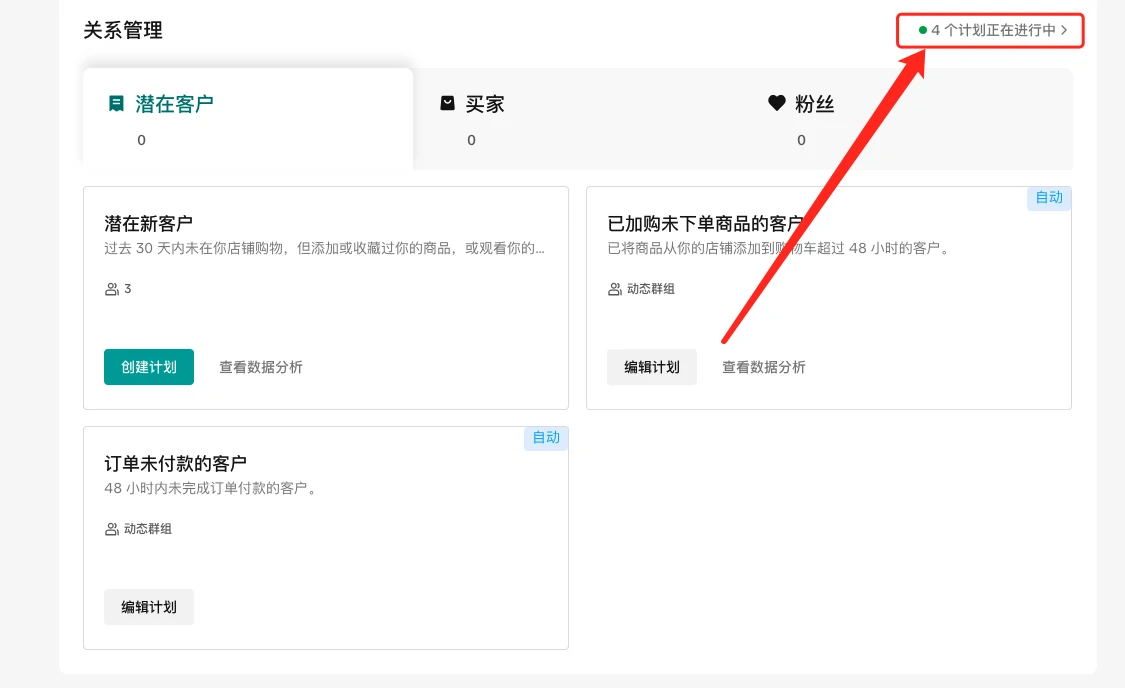Screen dimensions: 1125x688
Task: Click the 潜在新客户 card title
Action: click(x=149, y=224)
